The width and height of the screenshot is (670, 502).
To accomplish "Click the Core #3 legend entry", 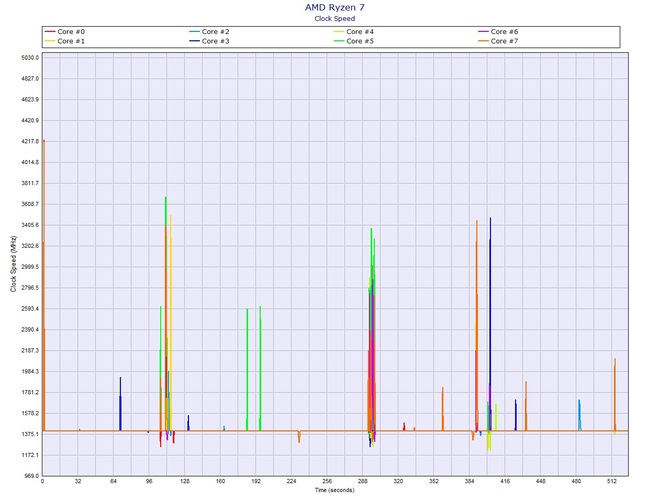I will [x=209, y=41].
